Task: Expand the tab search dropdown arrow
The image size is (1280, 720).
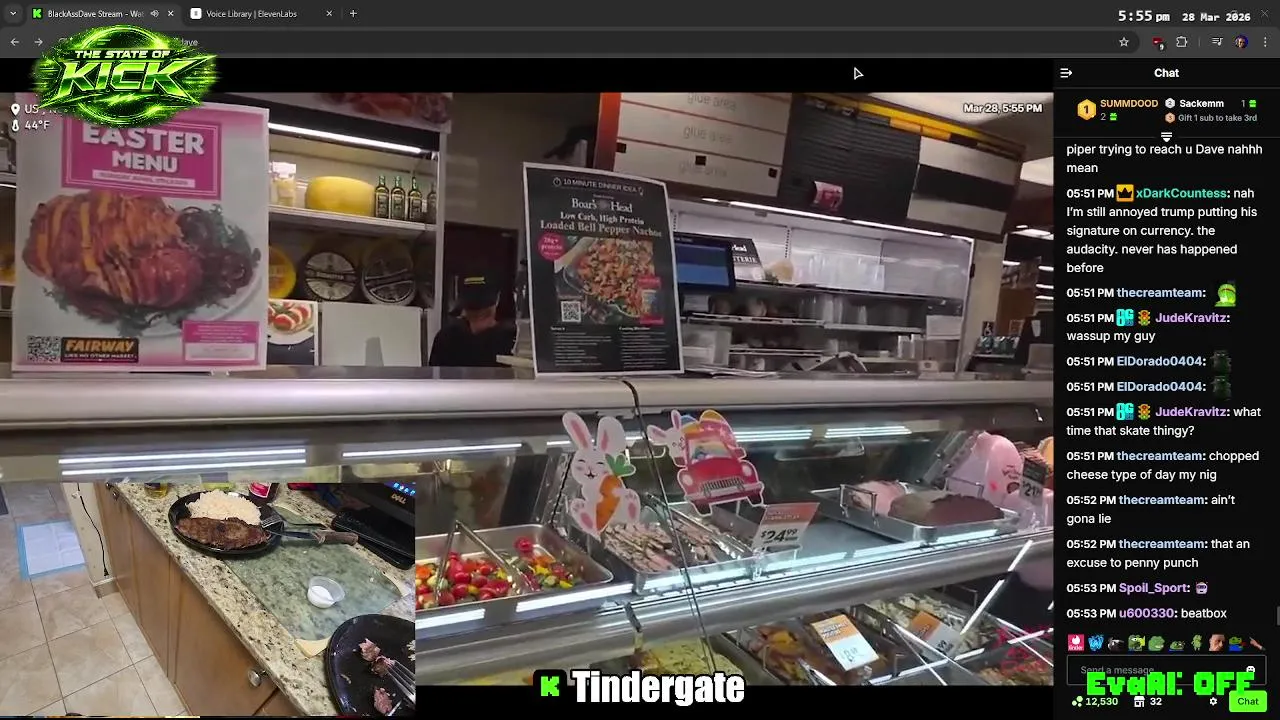Action: [13, 14]
